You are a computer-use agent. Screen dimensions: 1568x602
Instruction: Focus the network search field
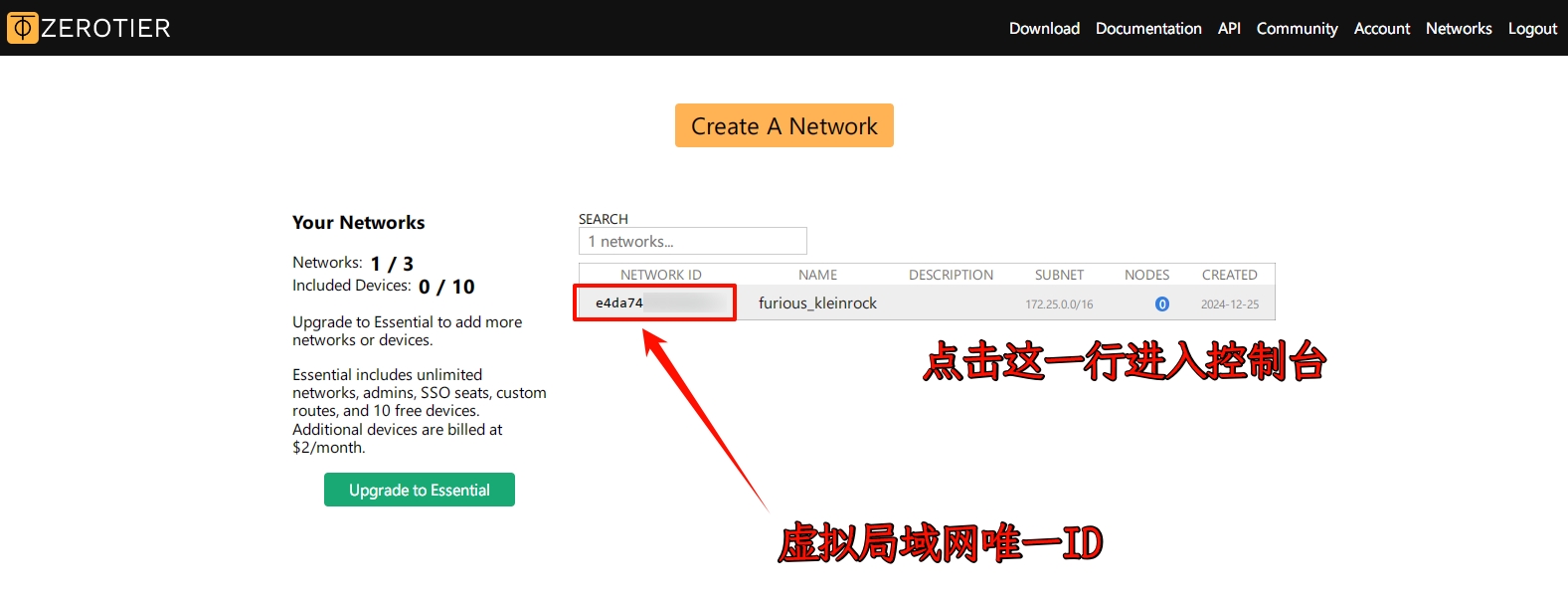pos(693,241)
